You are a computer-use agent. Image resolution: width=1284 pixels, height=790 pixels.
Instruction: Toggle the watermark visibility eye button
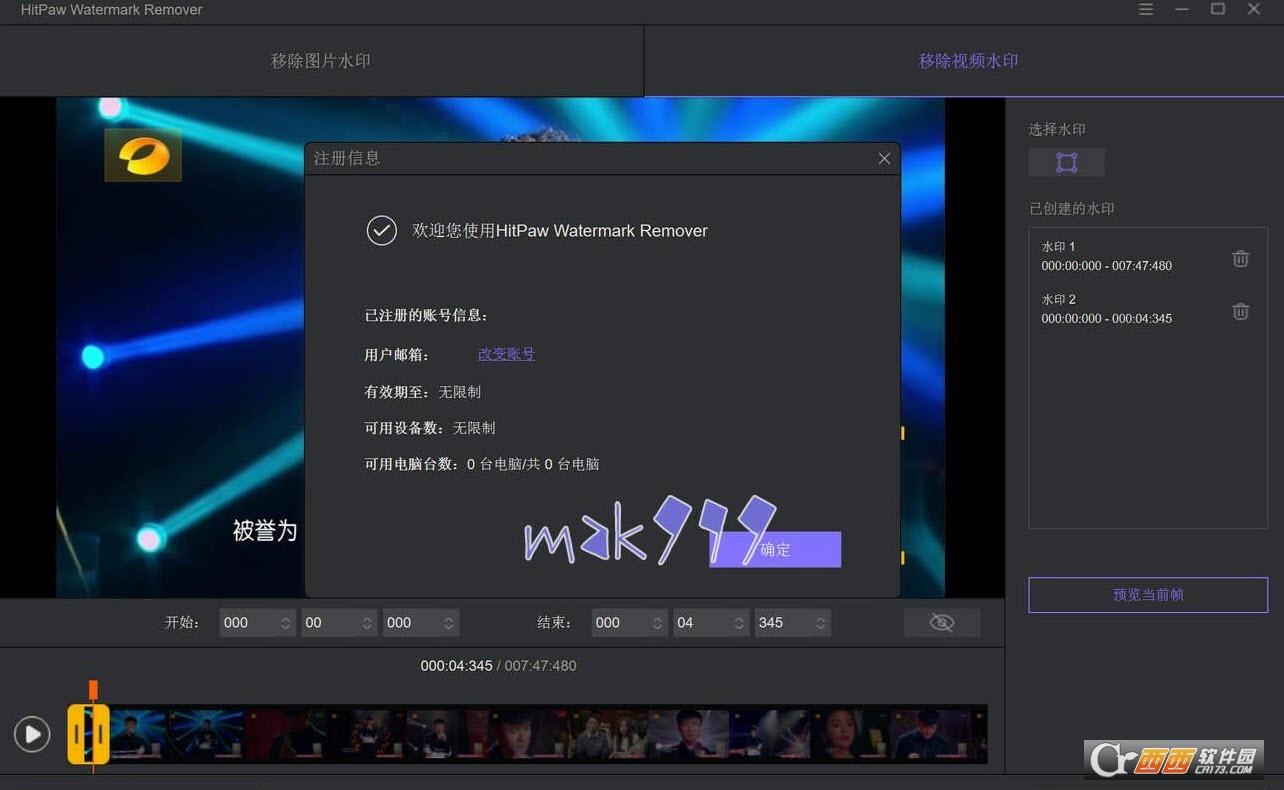[x=941, y=623]
